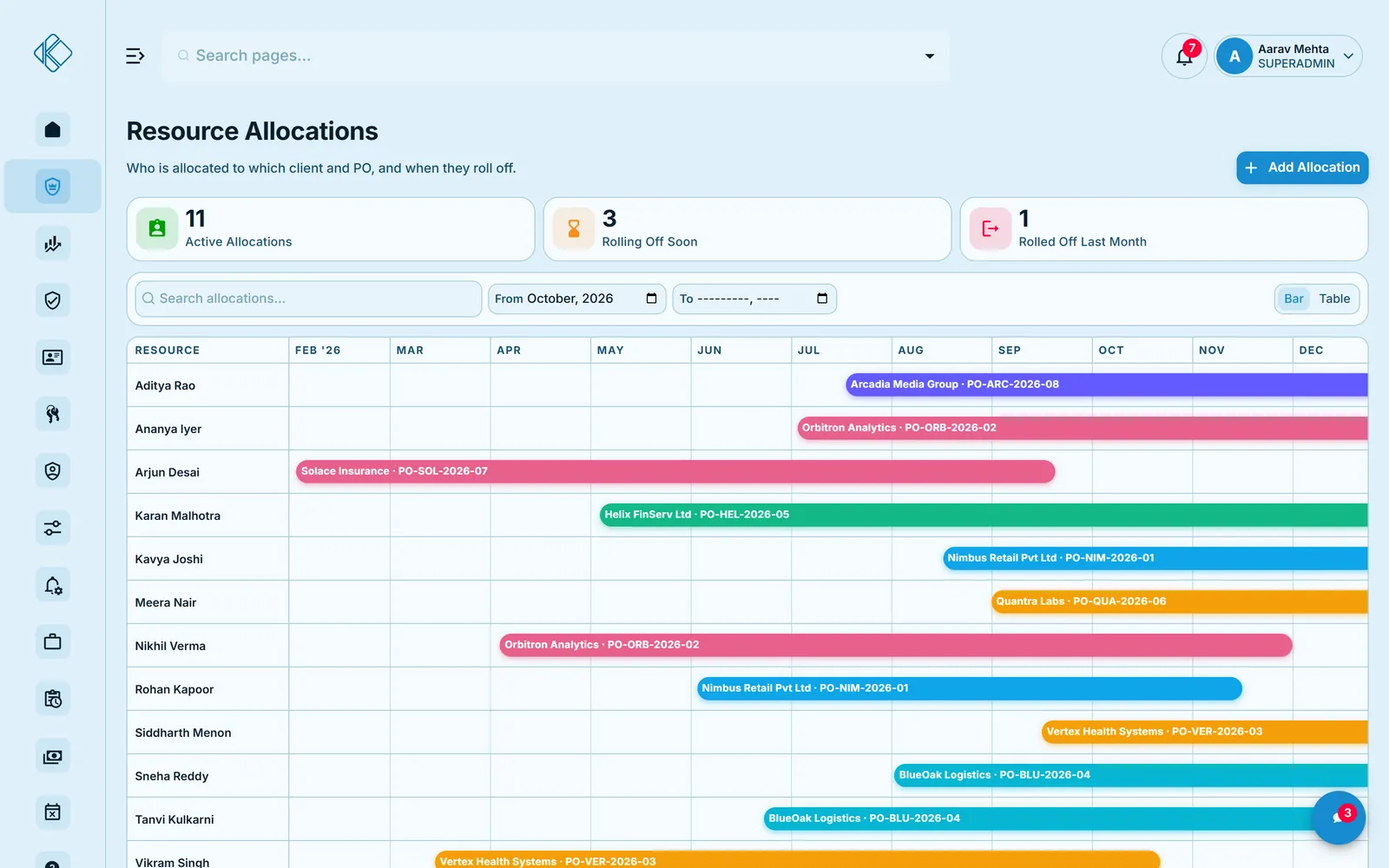Open the bell with gear sidebar icon
Image resolution: width=1389 pixels, height=868 pixels.
pos(52,585)
